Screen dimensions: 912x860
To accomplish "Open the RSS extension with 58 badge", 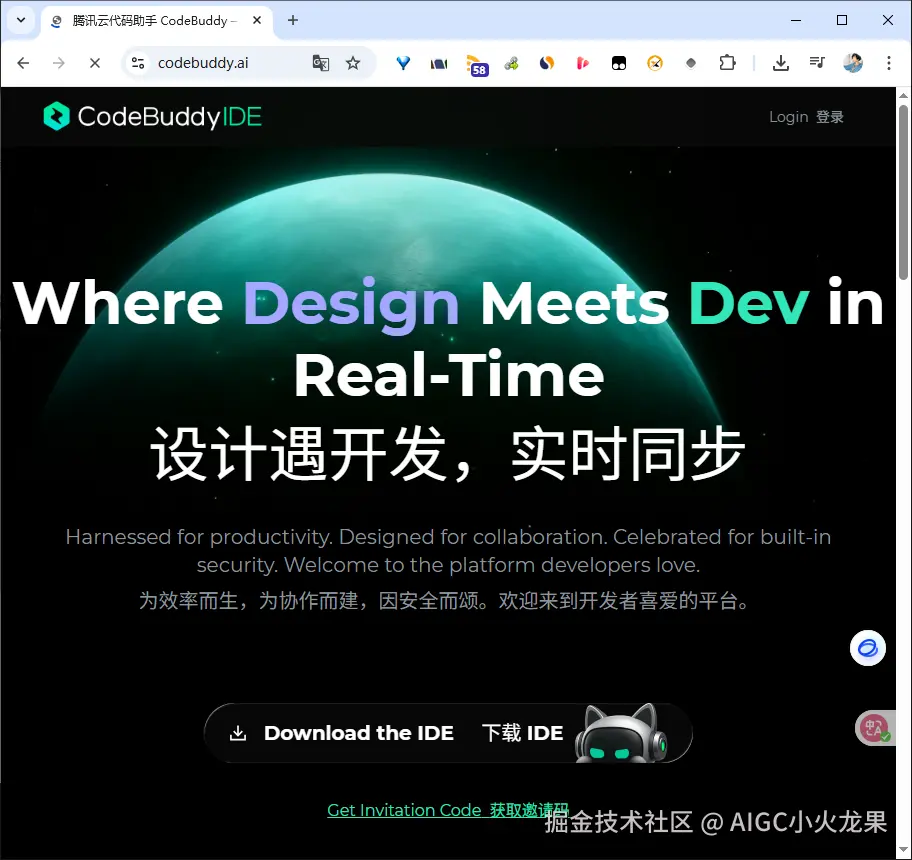I will coord(477,65).
